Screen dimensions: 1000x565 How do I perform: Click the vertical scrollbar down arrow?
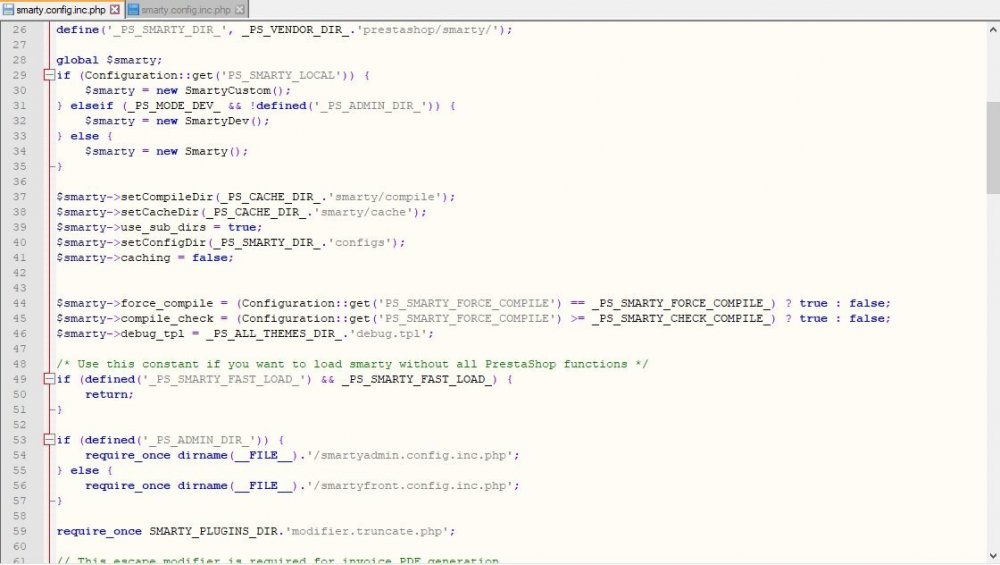pyautogui.click(x=993, y=556)
